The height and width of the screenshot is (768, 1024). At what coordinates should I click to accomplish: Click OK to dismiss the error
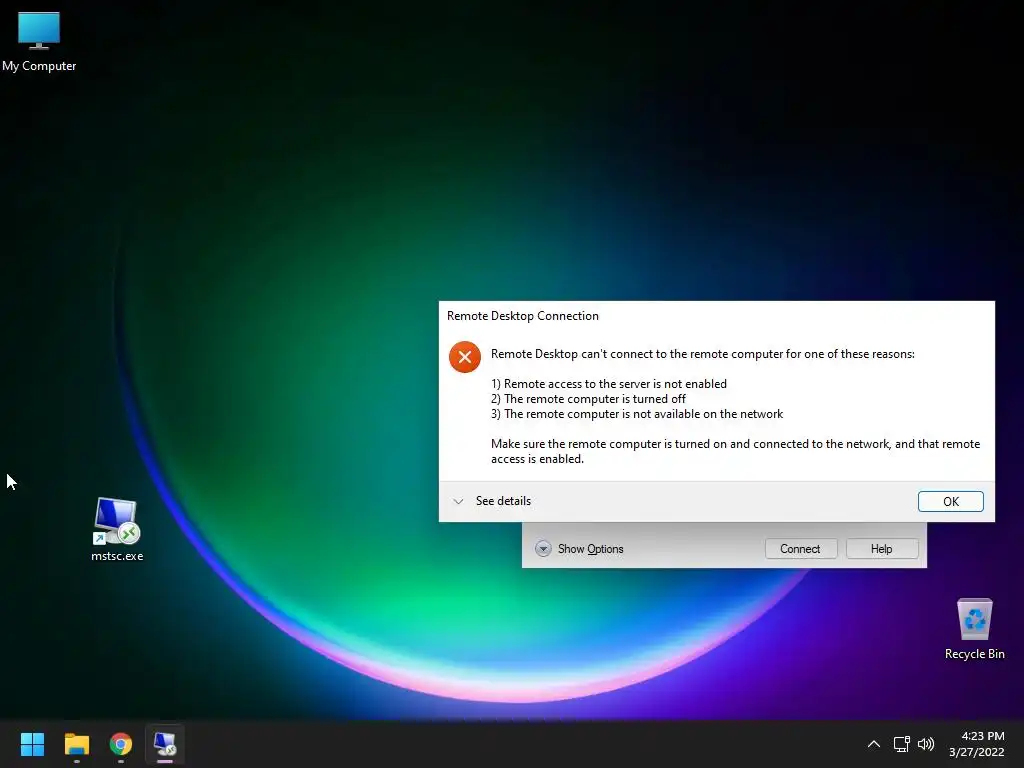coord(950,502)
